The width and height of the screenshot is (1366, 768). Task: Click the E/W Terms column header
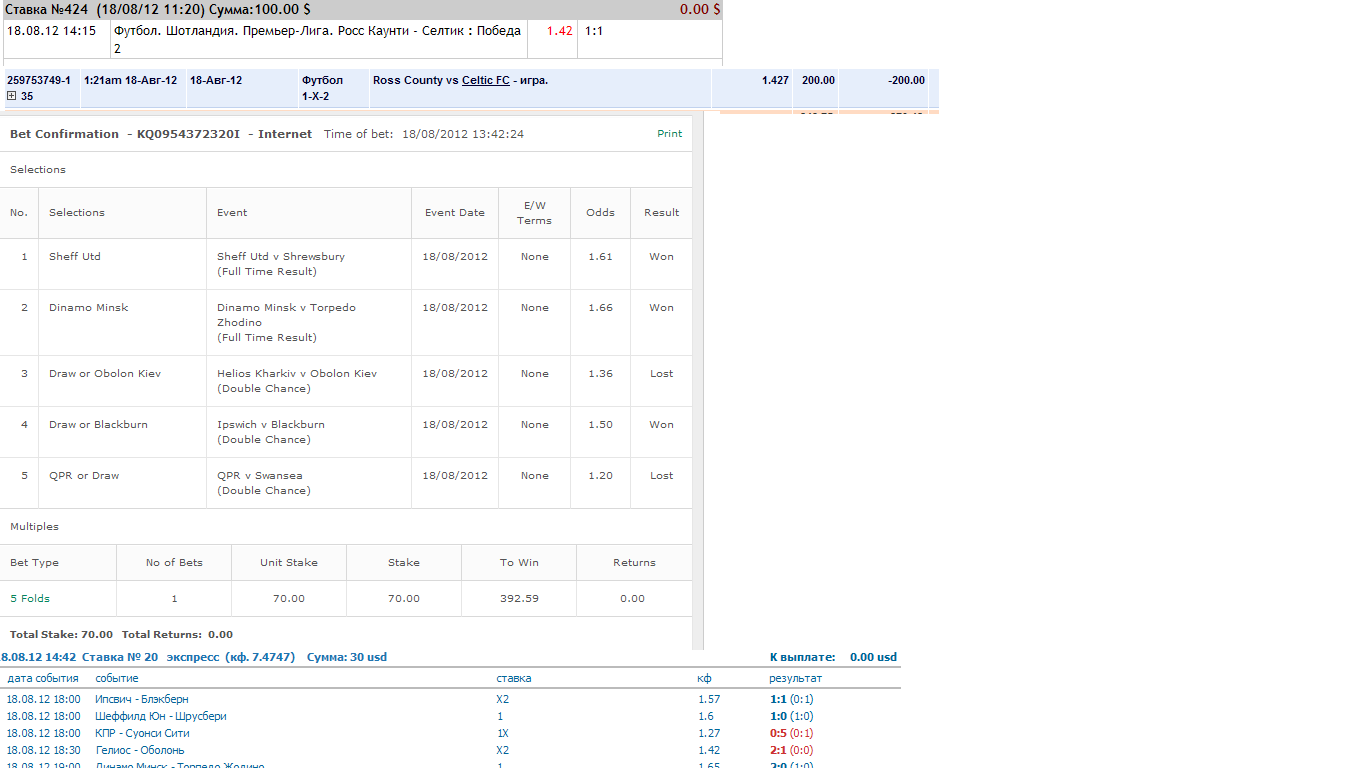(534, 213)
